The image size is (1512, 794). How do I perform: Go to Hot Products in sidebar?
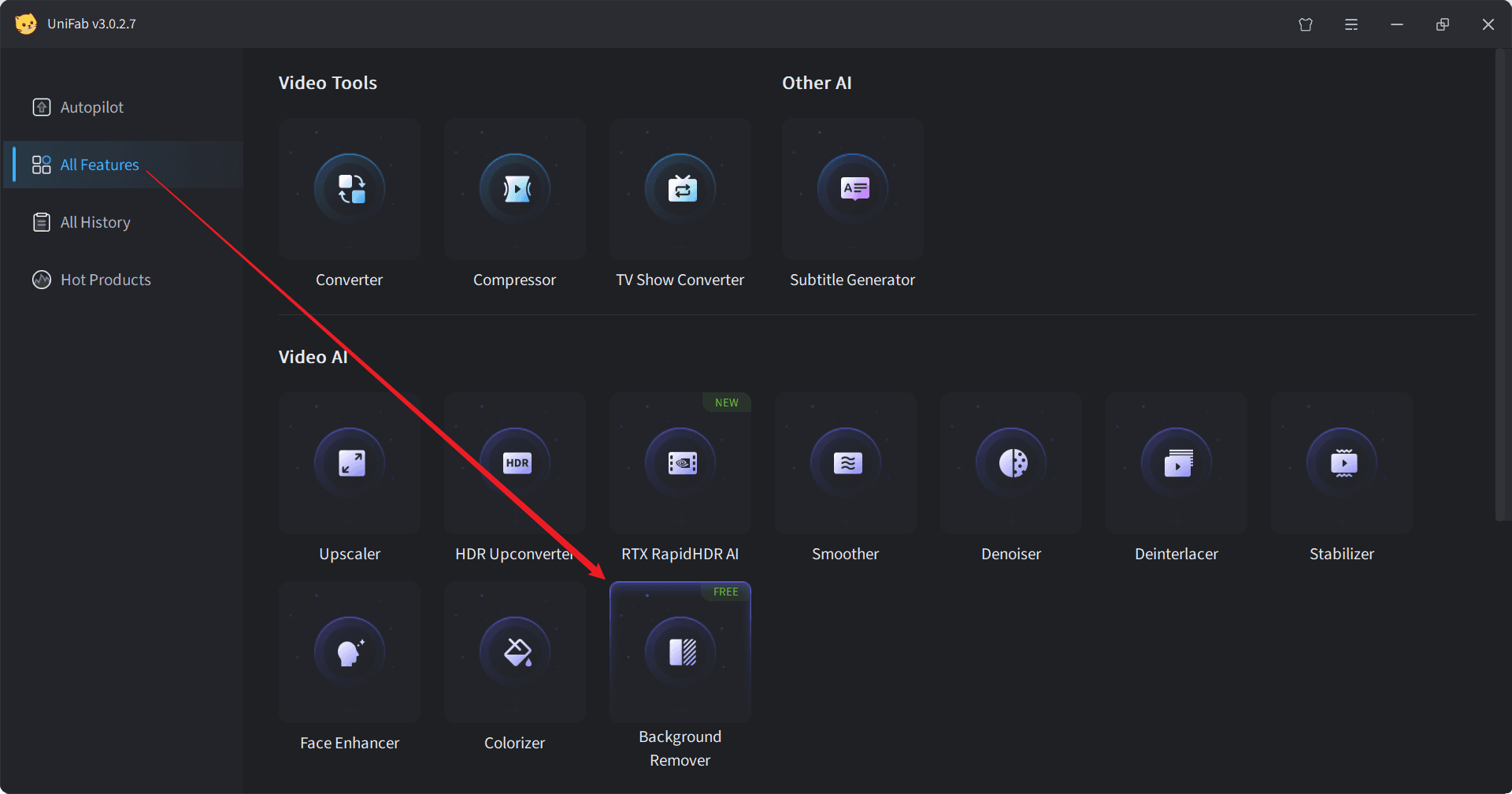click(x=124, y=280)
